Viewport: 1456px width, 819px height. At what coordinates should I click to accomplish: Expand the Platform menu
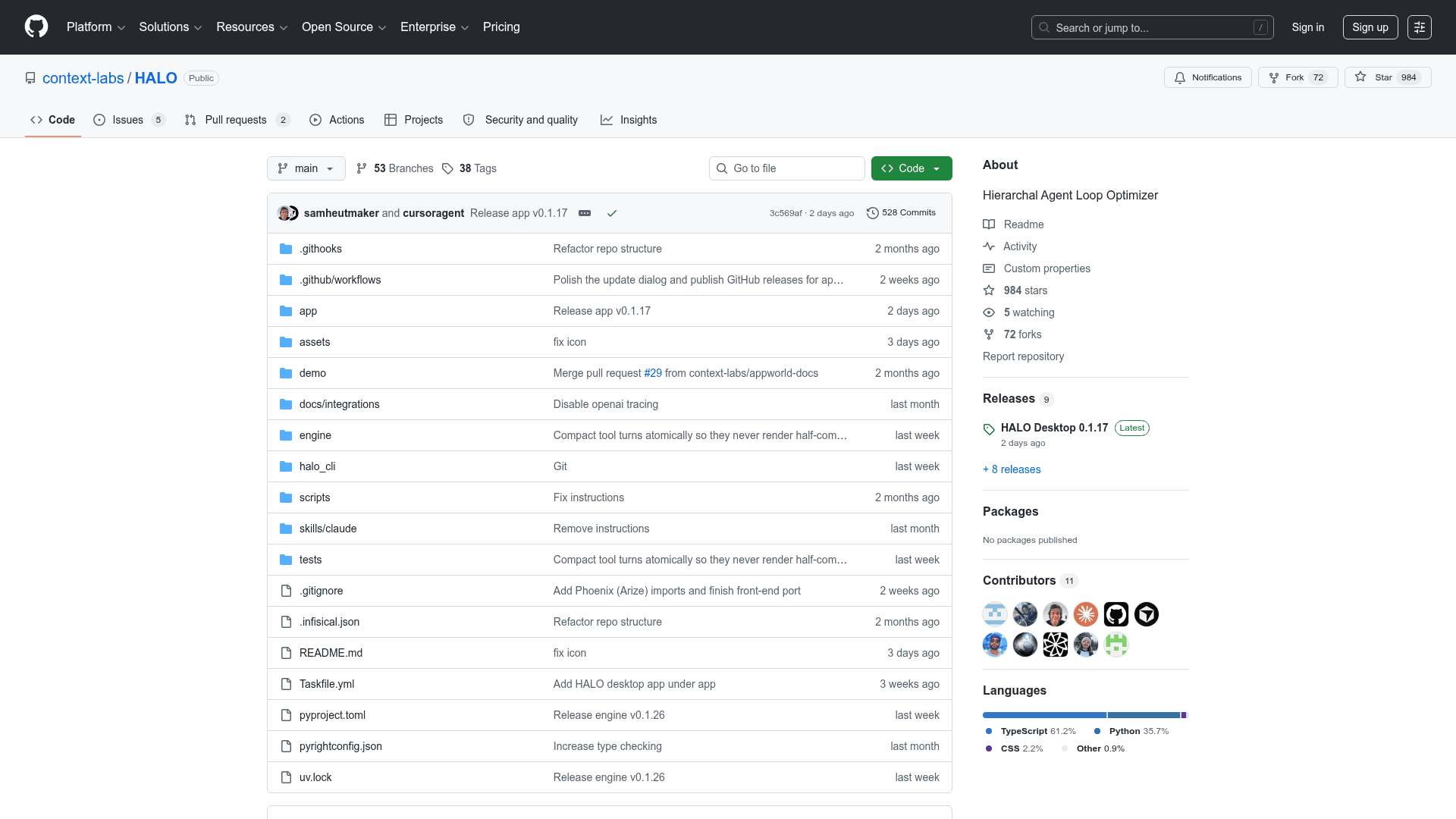[96, 27]
